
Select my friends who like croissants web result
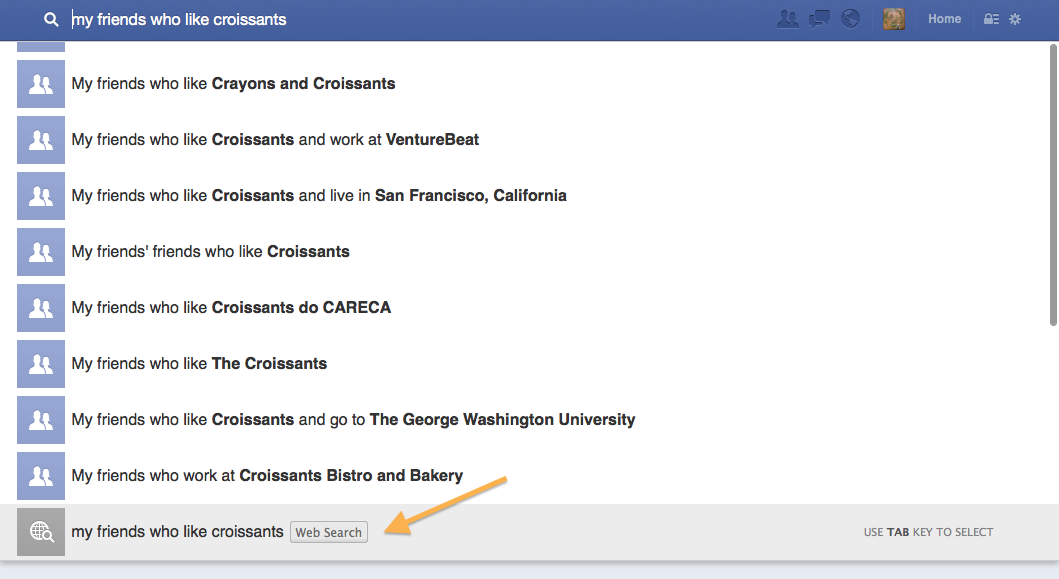[177, 532]
